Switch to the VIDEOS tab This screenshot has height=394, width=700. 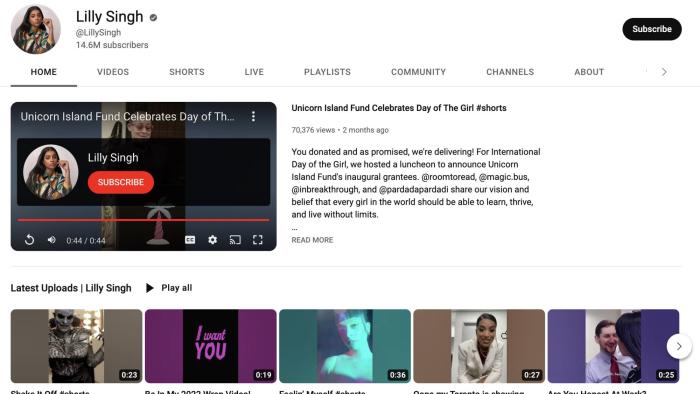(113, 72)
